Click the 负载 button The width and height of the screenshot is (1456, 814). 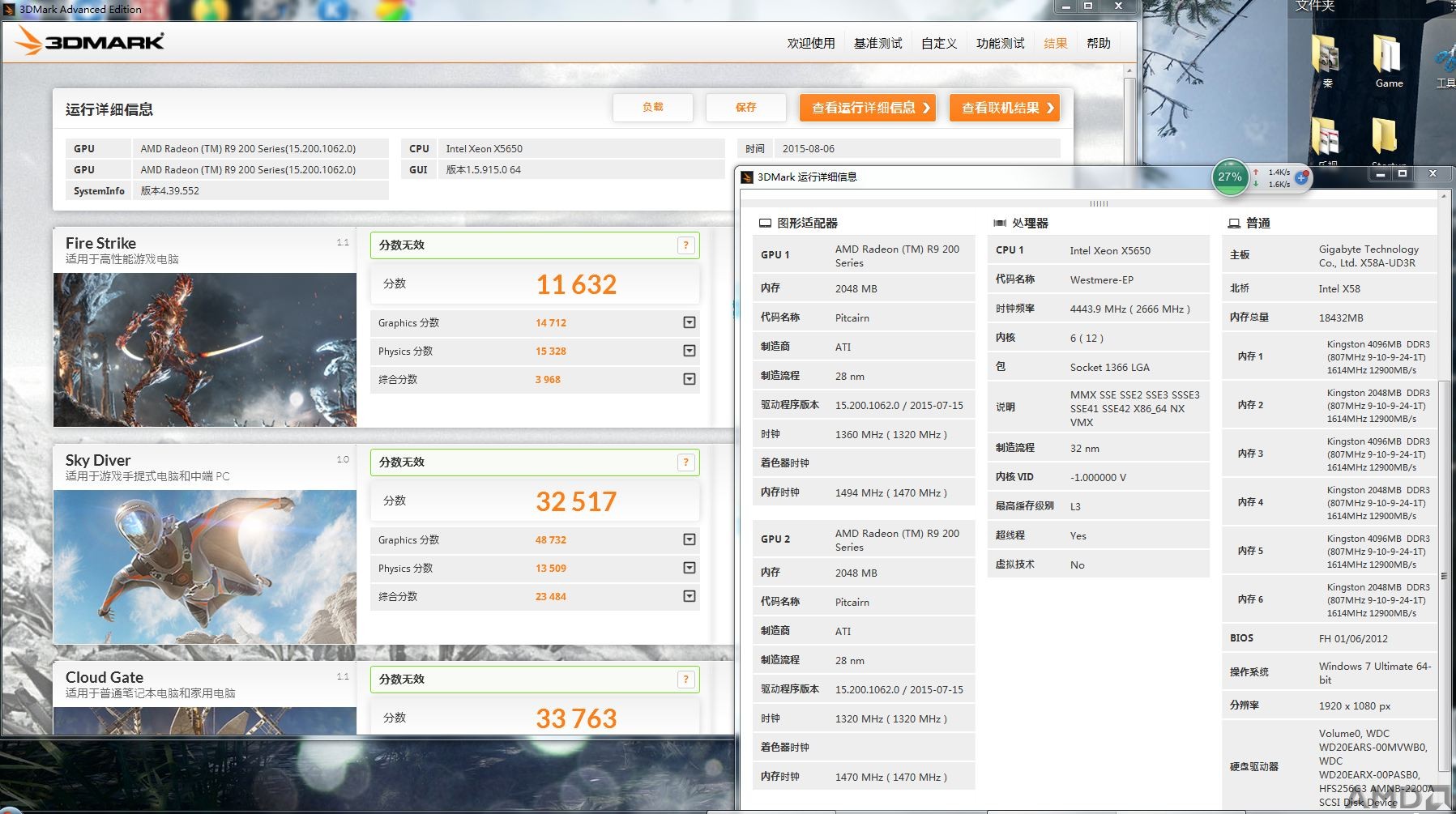[652, 107]
